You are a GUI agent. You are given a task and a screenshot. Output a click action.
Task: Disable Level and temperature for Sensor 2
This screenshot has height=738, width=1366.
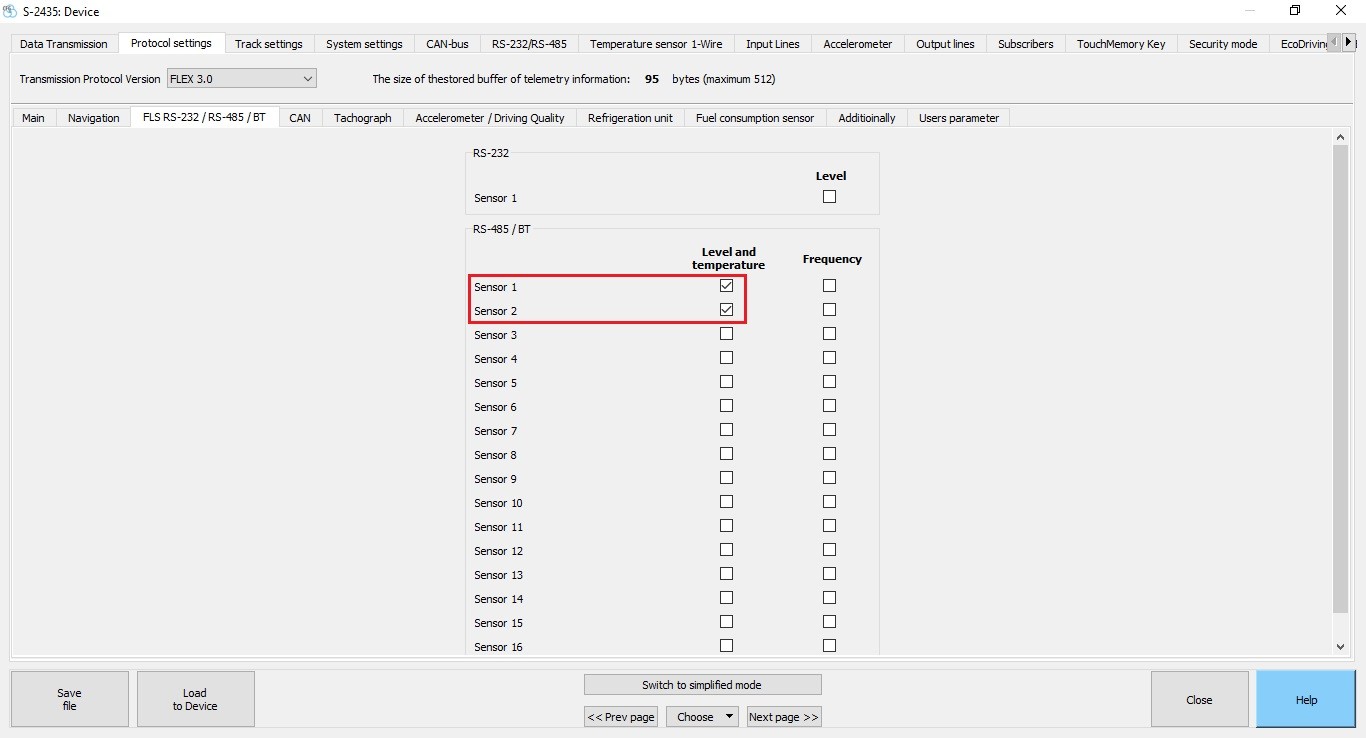pyautogui.click(x=725, y=309)
